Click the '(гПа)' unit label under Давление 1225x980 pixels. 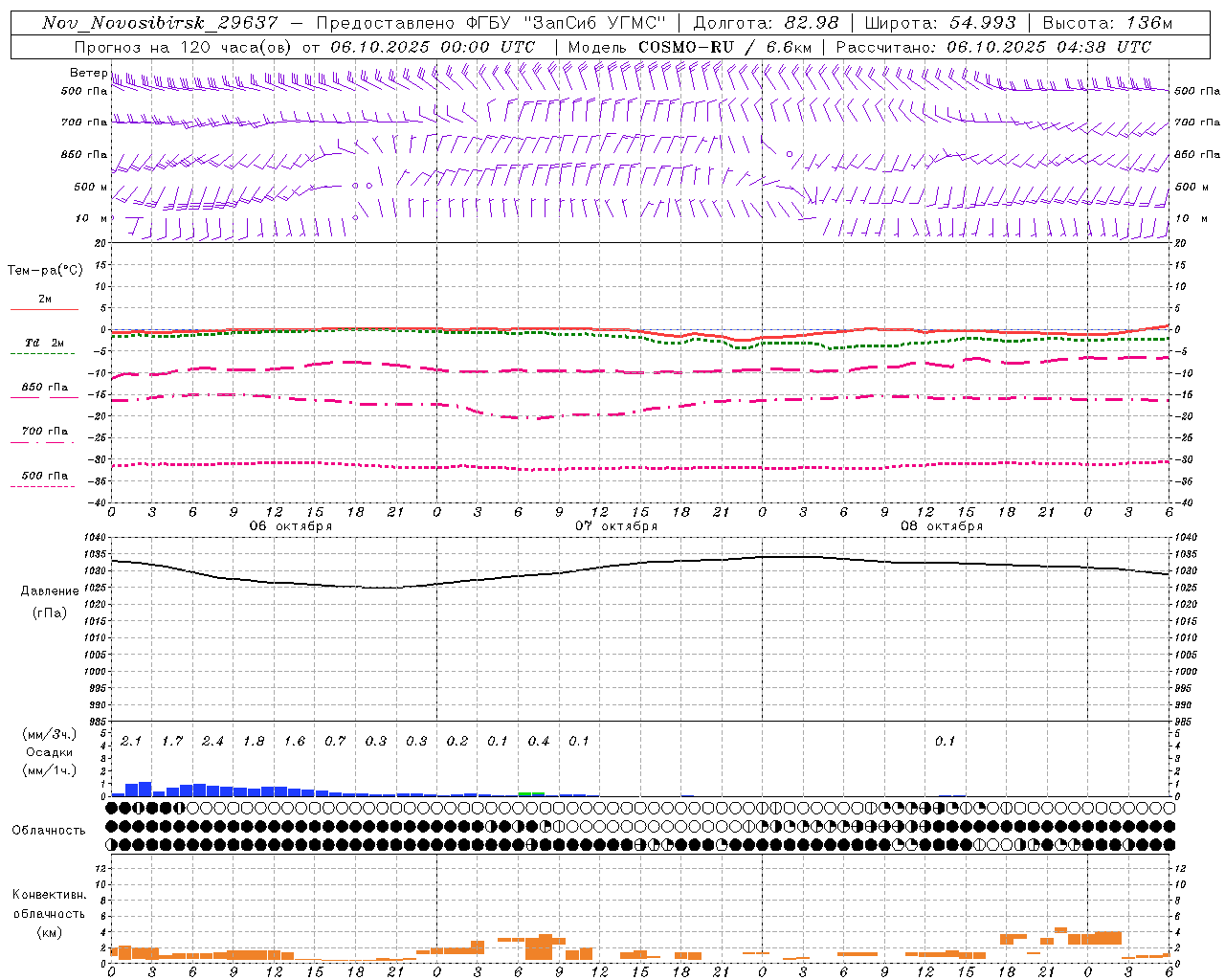(50, 613)
